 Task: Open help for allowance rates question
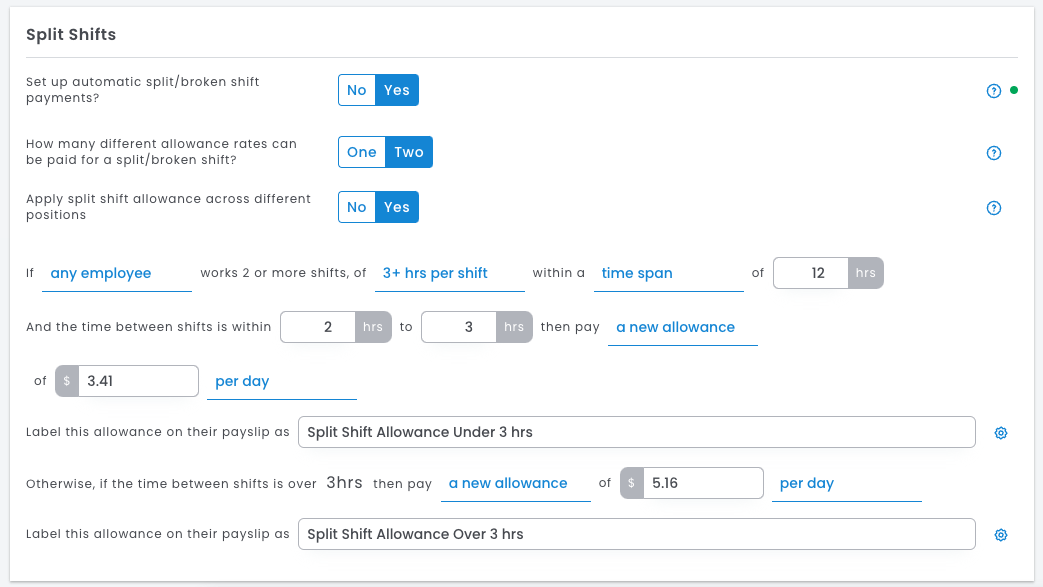(x=993, y=153)
